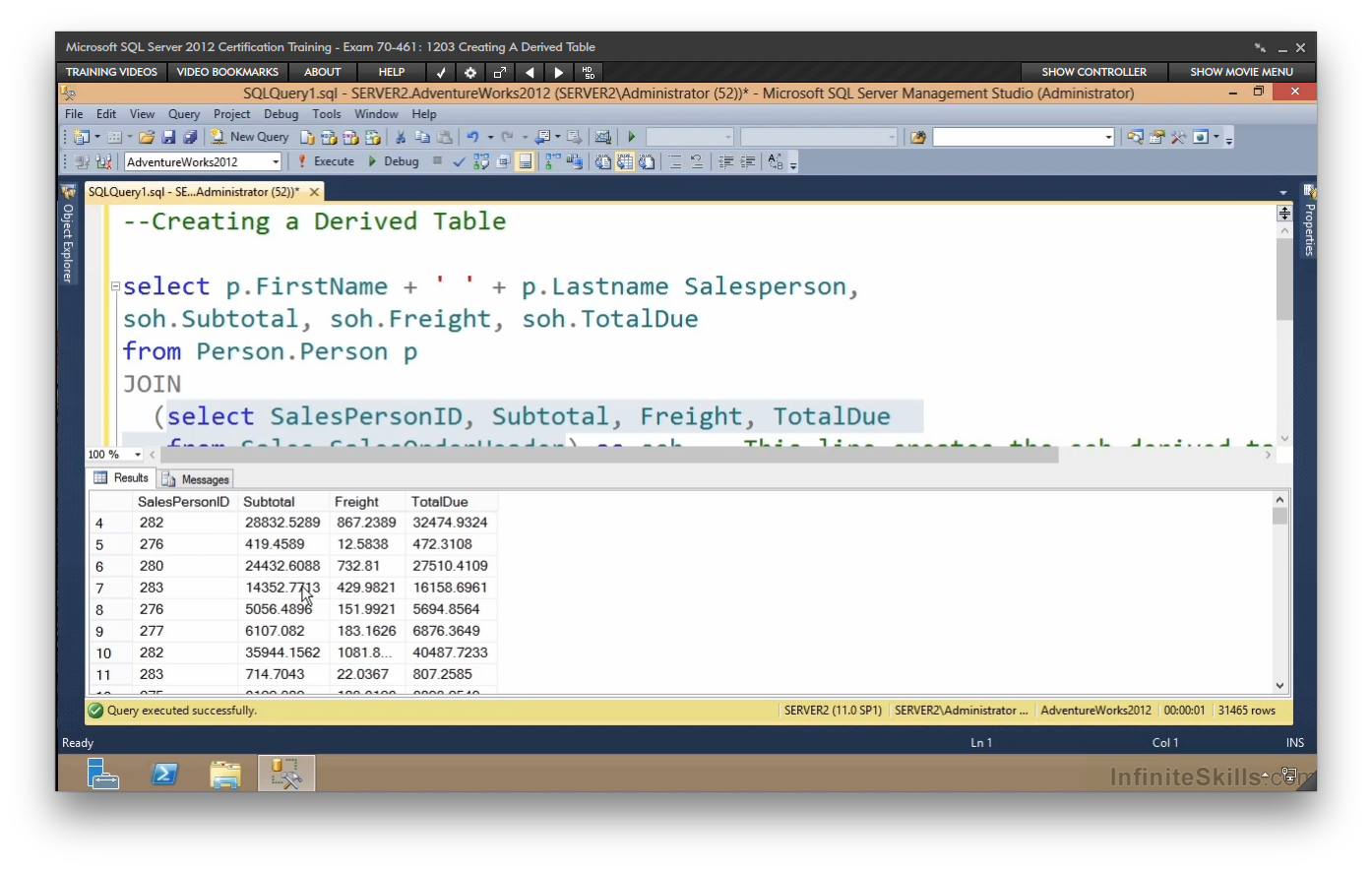Save the current query file
Image resolution: width=1372 pixels, height=870 pixels.
pos(168,137)
